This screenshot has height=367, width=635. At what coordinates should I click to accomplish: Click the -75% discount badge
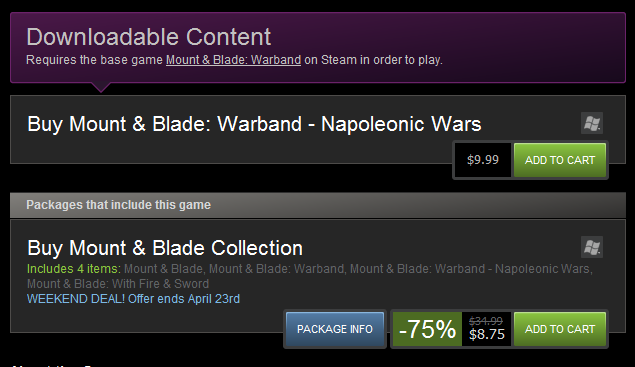point(427,329)
